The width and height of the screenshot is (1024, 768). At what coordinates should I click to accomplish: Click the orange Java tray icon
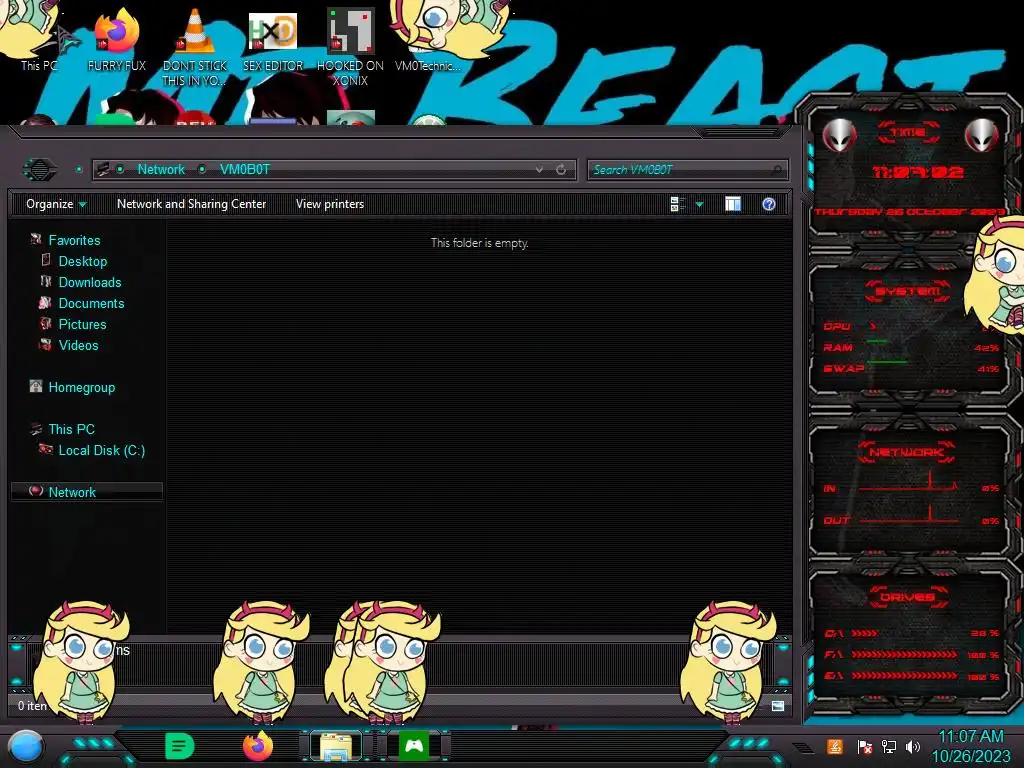pyautogui.click(x=835, y=746)
